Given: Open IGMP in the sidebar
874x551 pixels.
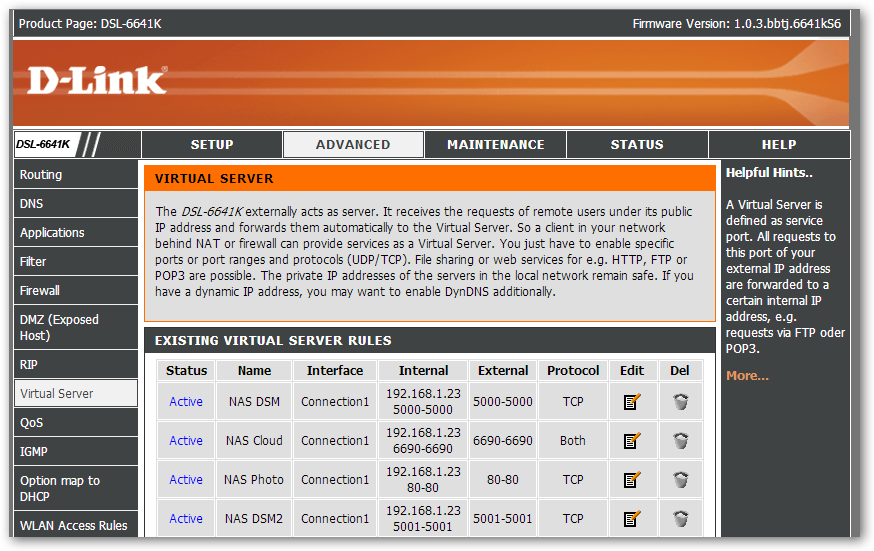Looking at the screenshot, I should point(76,451).
